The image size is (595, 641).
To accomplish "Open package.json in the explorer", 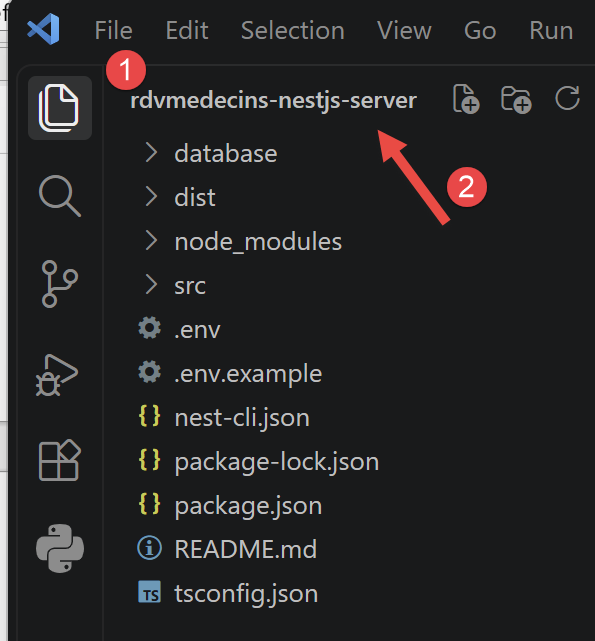I will click(248, 505).
